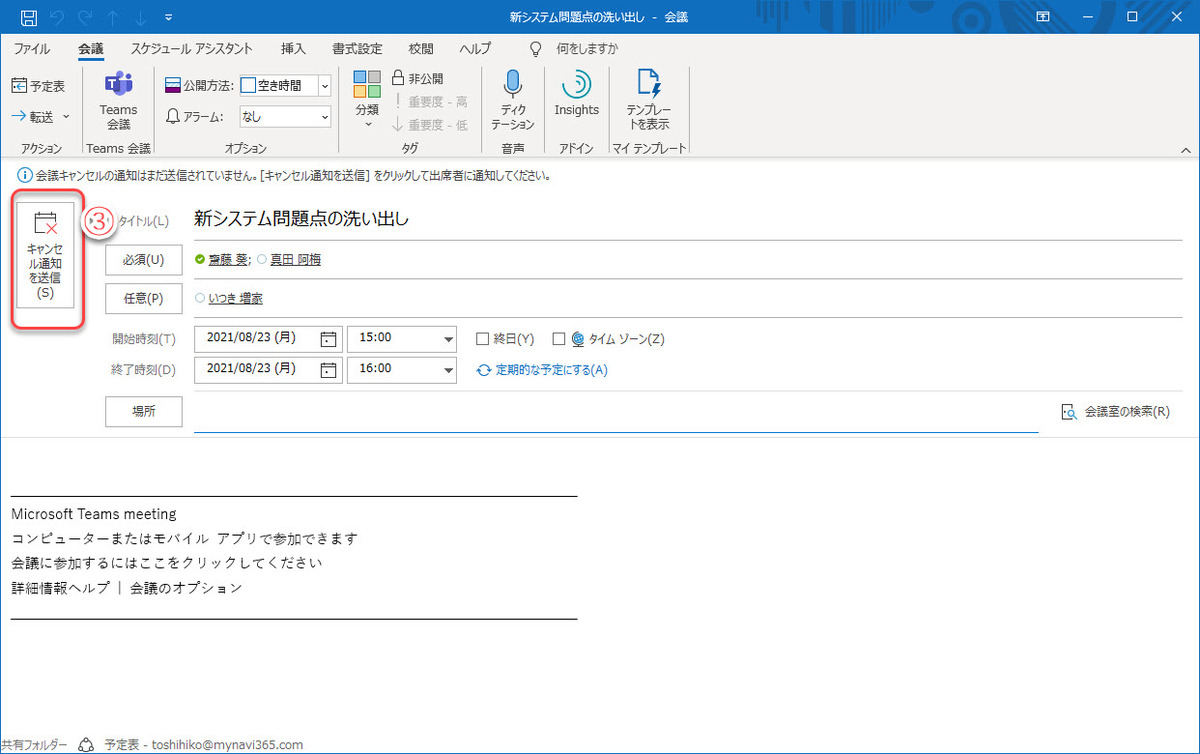Viewport: 1200px width, 754px height.
Task: Open 会議室の検索(R)
Action: [1115, 412]
